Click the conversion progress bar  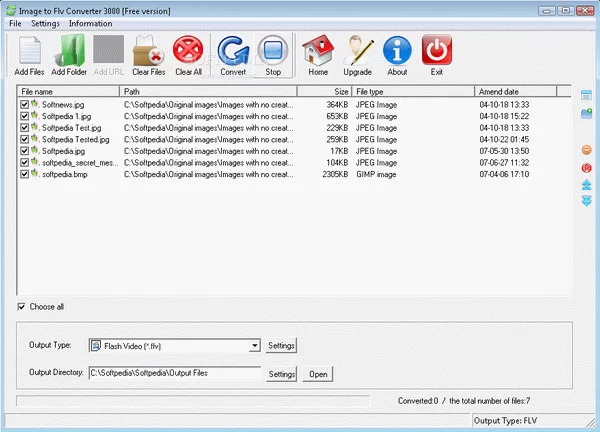[193, 401]
